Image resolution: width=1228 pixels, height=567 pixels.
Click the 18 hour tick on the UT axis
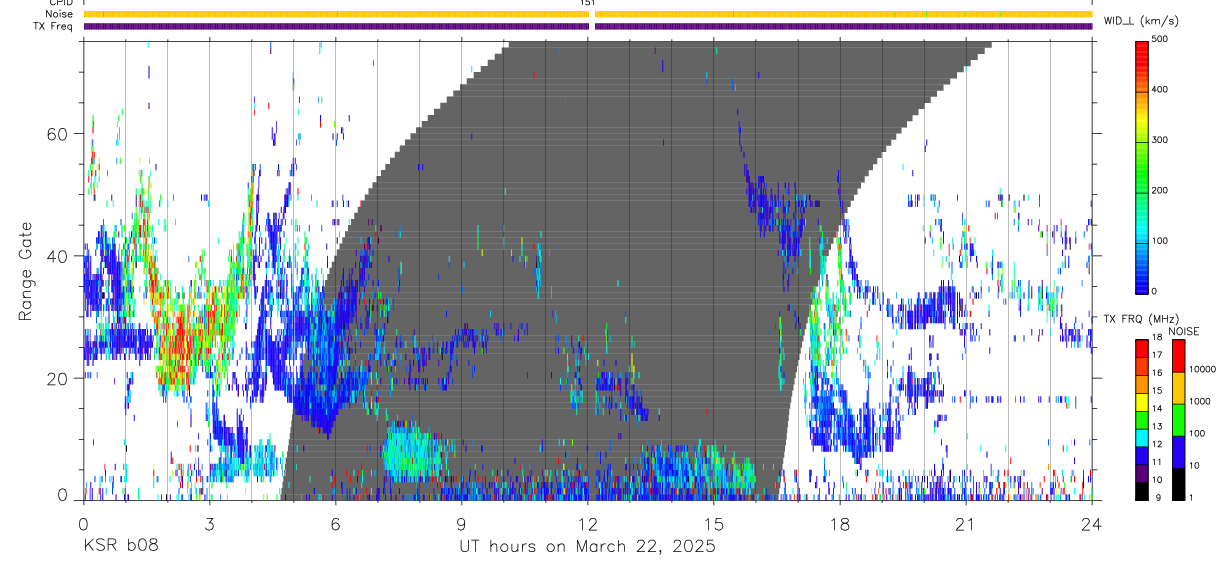click(x=840, y=523)
